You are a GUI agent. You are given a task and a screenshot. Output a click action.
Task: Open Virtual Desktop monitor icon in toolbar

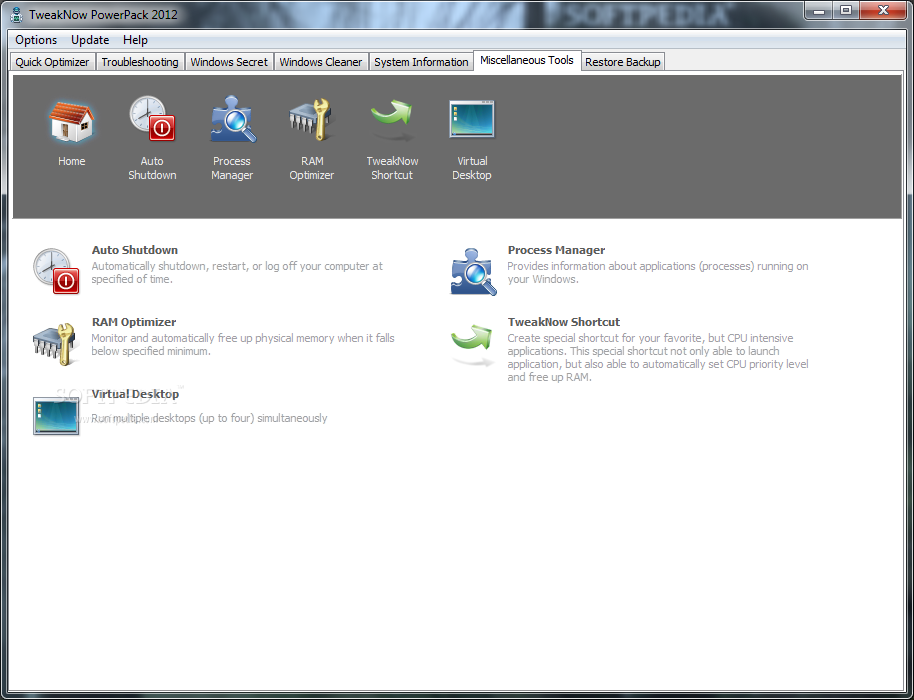pyautogui.click(x=472, y=119)
